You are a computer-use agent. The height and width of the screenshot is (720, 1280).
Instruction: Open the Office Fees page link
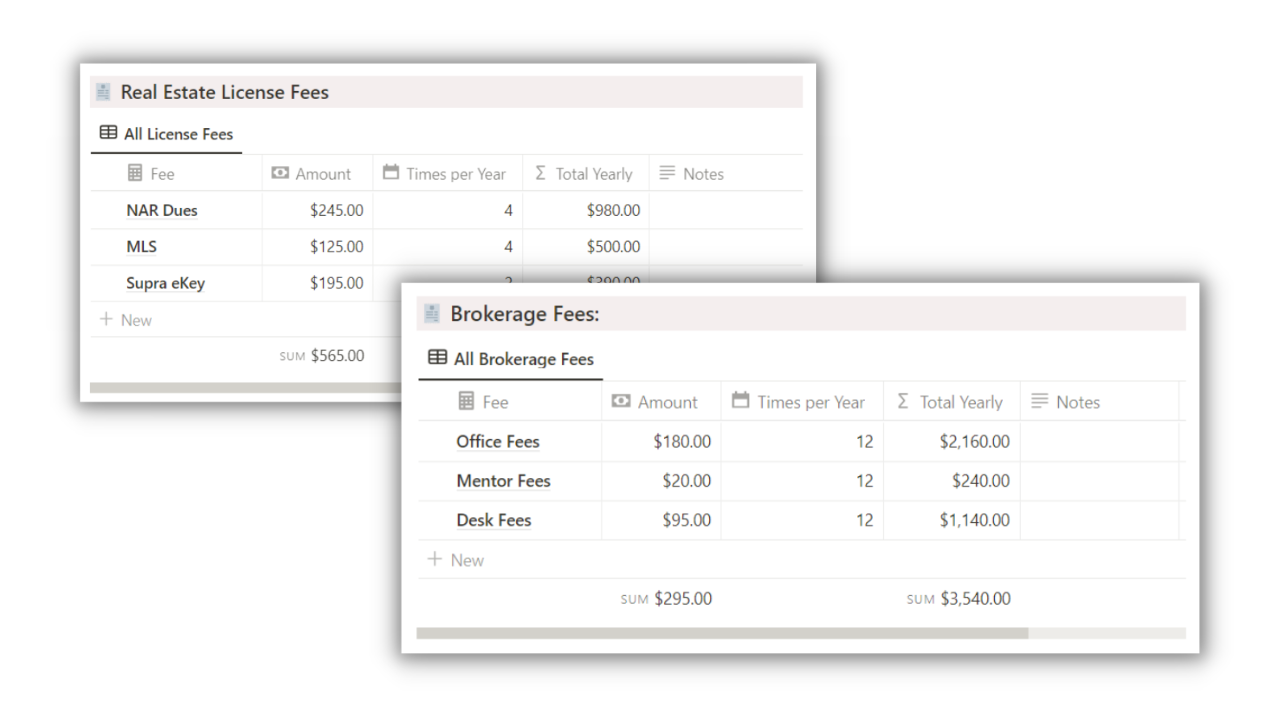point(498,441)
